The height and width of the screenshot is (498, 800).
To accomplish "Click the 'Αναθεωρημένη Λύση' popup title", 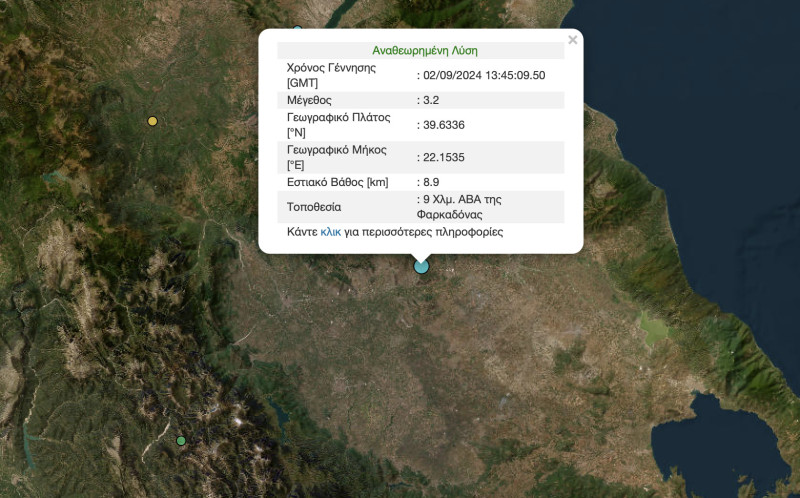I will [x=425, y=50].
